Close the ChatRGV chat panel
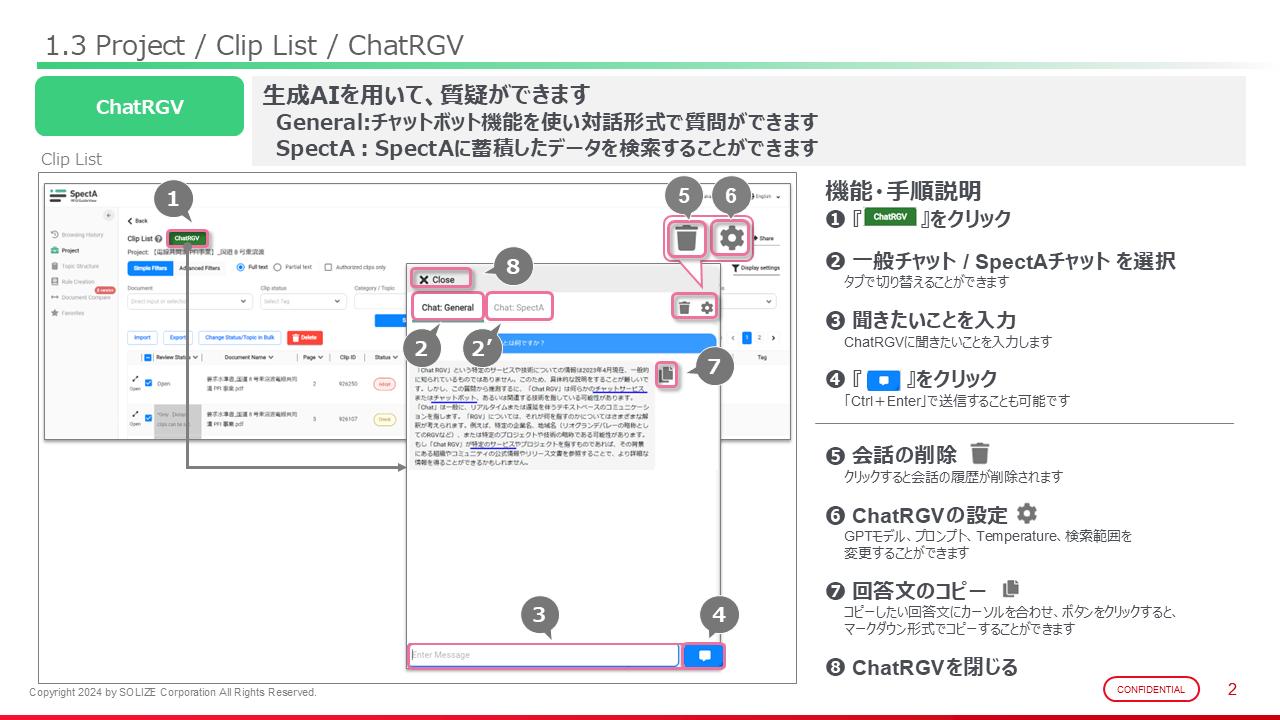Viewport: 1280px width, 720px height. (x=436, y=280)
